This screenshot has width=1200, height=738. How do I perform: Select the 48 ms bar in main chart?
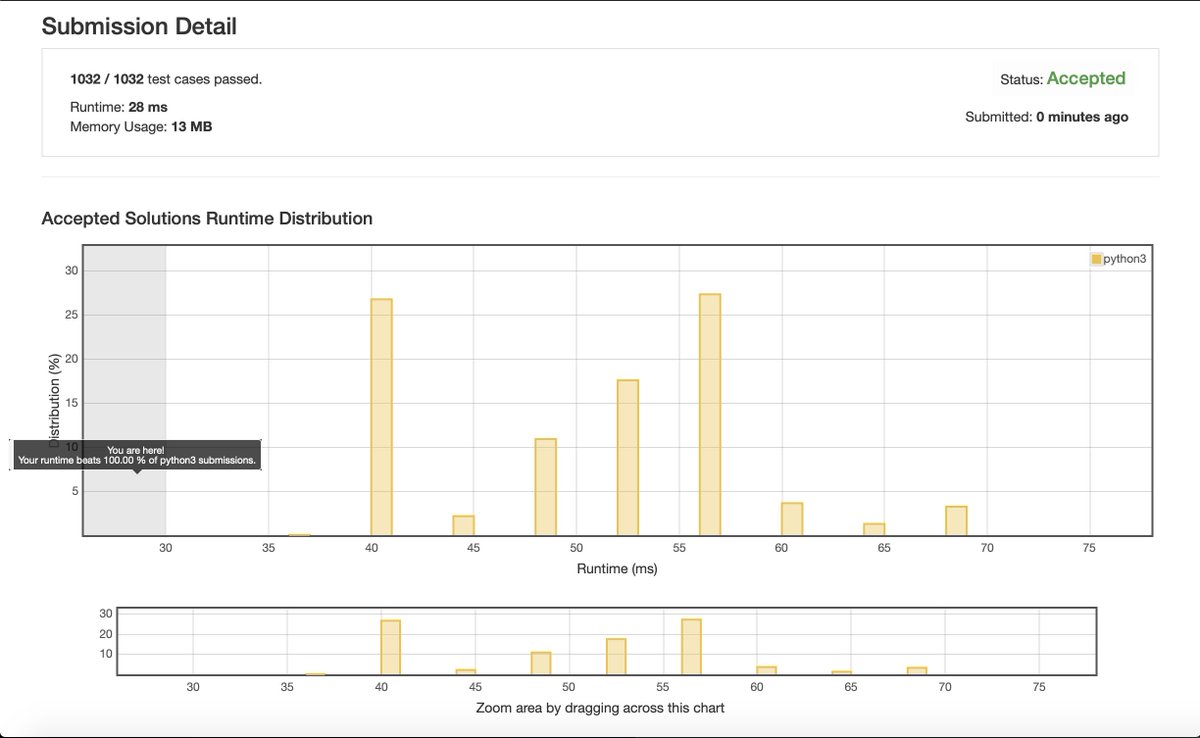tap(545, 487)
